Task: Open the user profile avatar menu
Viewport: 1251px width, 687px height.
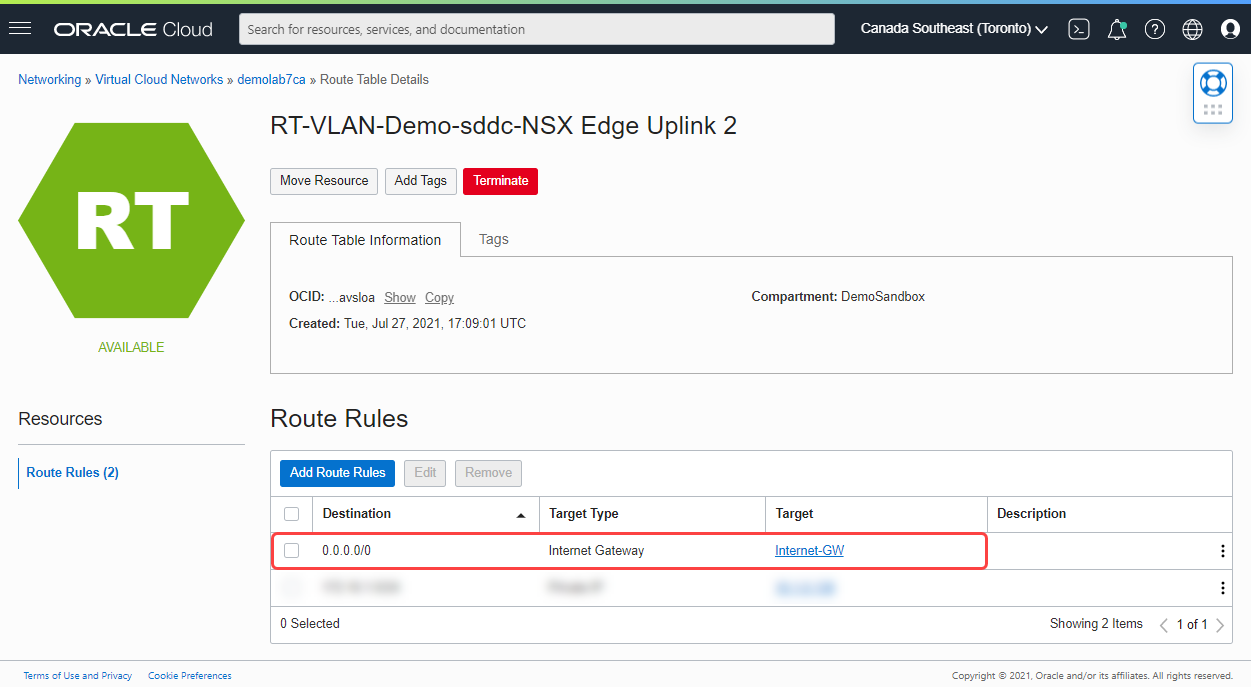Action: 1230,28
